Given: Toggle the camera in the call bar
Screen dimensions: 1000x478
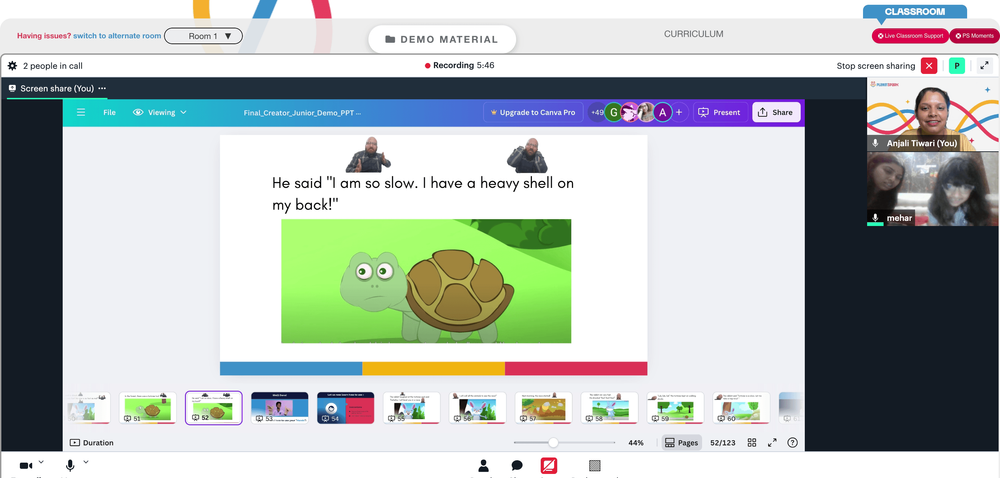Looking at the screenshot, I should (x=26, y=466).
